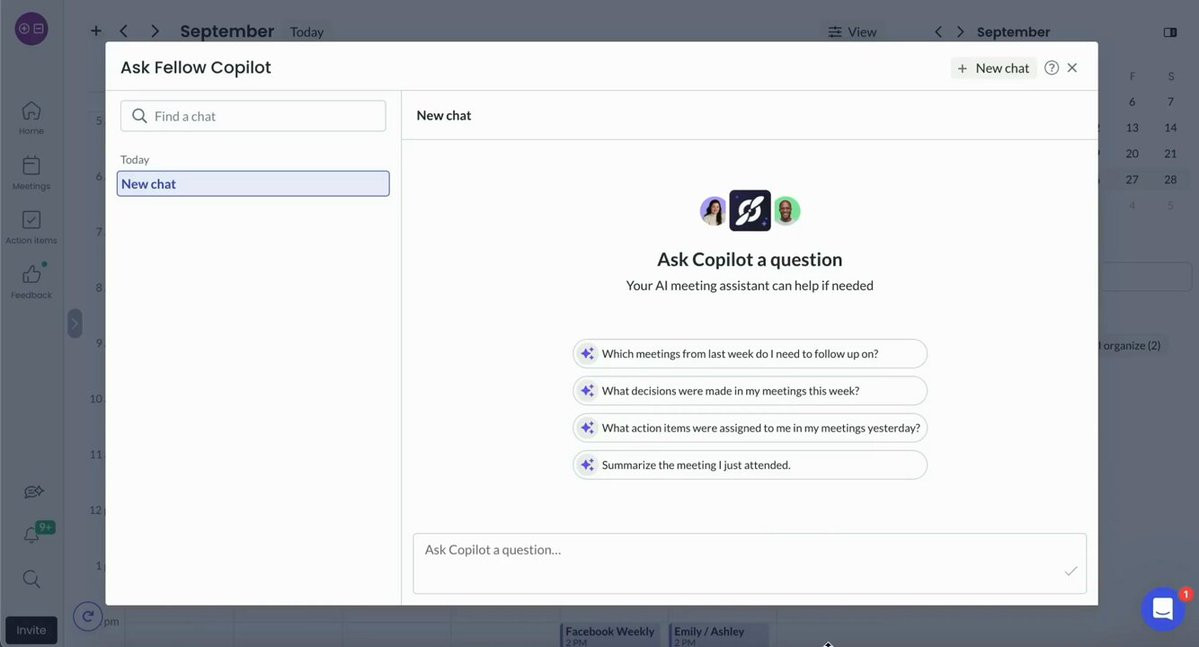Submit the question with the checkmark icon

point(1071,571)
